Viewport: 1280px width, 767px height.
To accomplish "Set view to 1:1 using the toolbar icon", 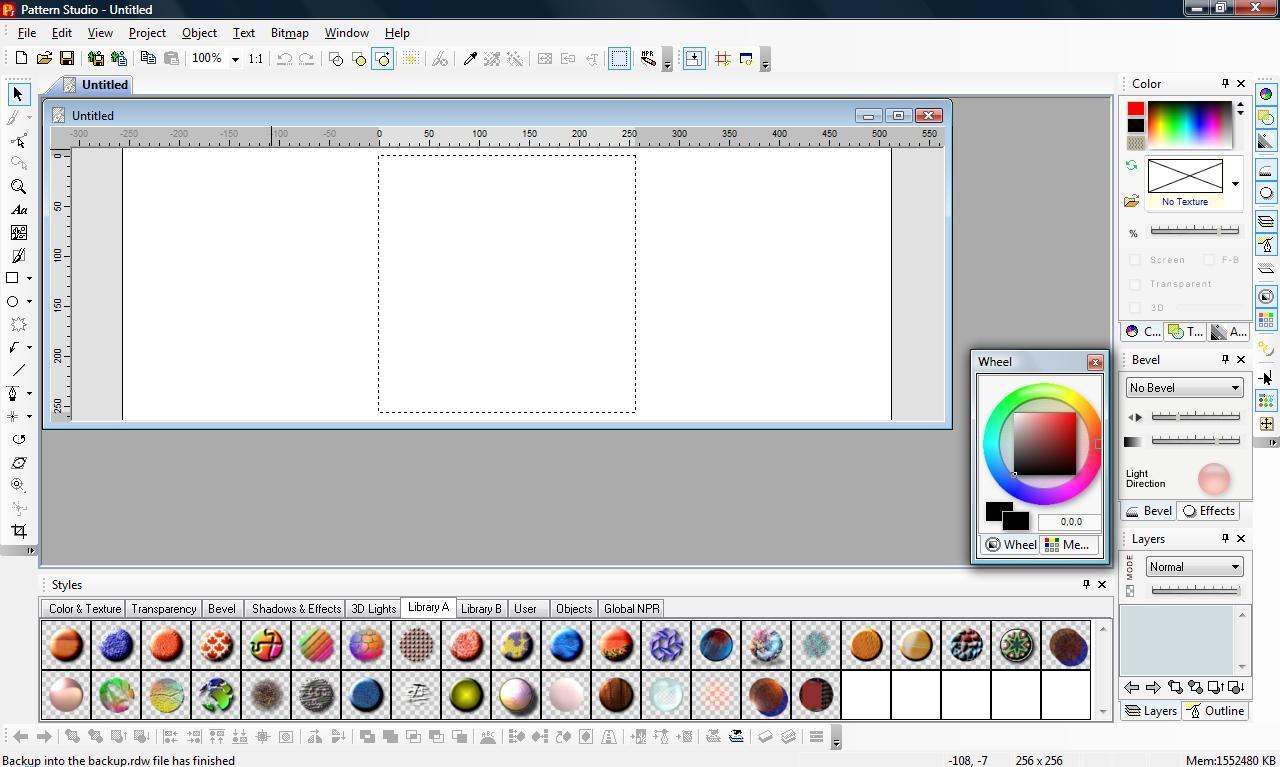I will 256,58.
